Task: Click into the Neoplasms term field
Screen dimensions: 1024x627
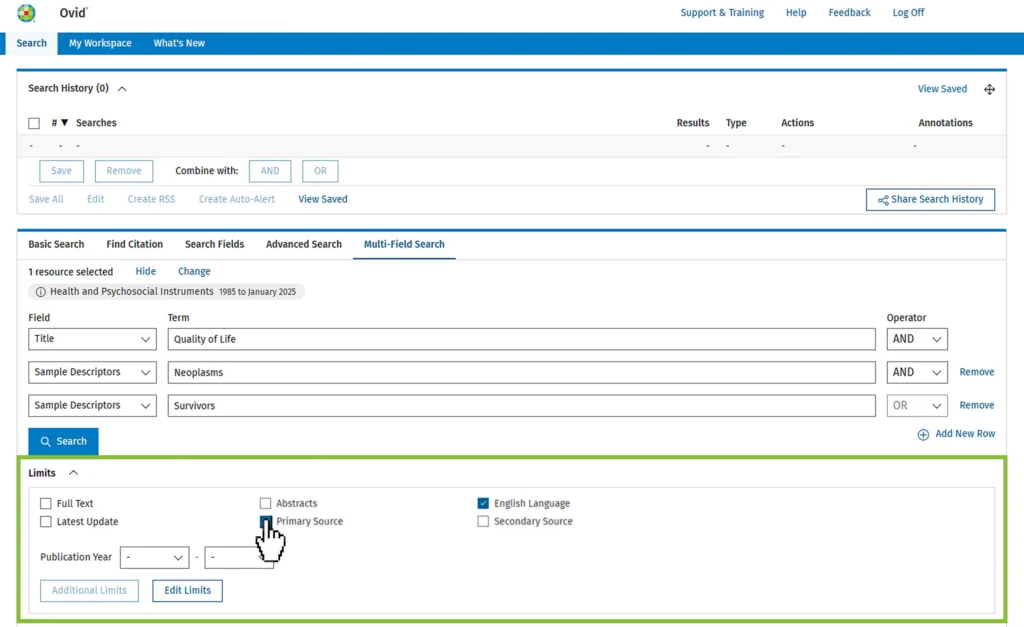Action: point(521,372)
